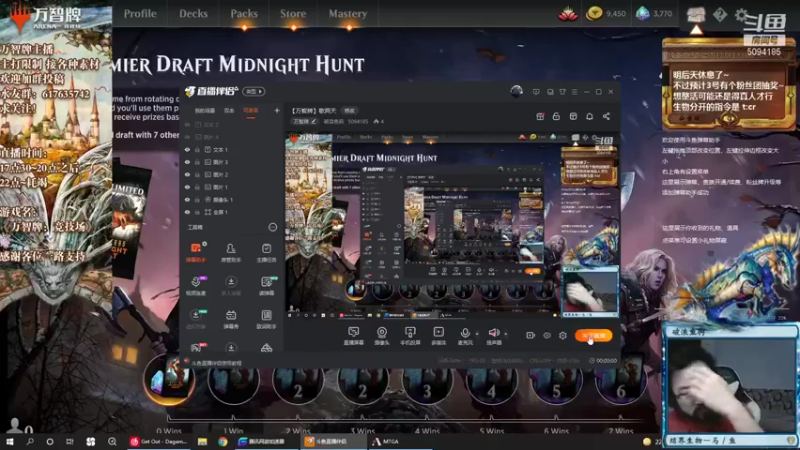Open stream settings gear beside start button
Image resolution: width=800 pixels, height=450 pixels.
coord(563,335)
